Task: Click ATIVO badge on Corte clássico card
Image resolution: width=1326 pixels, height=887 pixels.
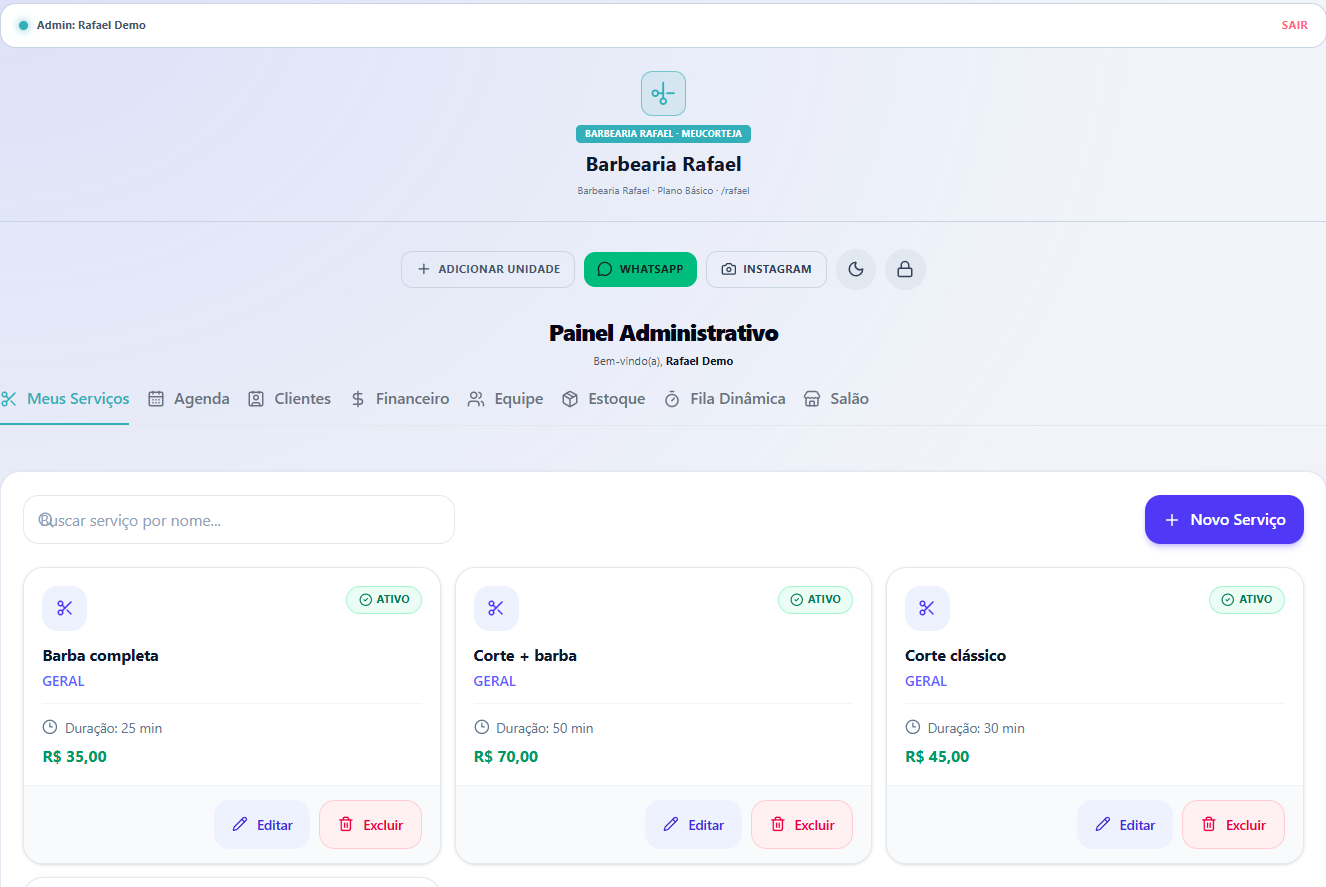Action: (1247, 600)
